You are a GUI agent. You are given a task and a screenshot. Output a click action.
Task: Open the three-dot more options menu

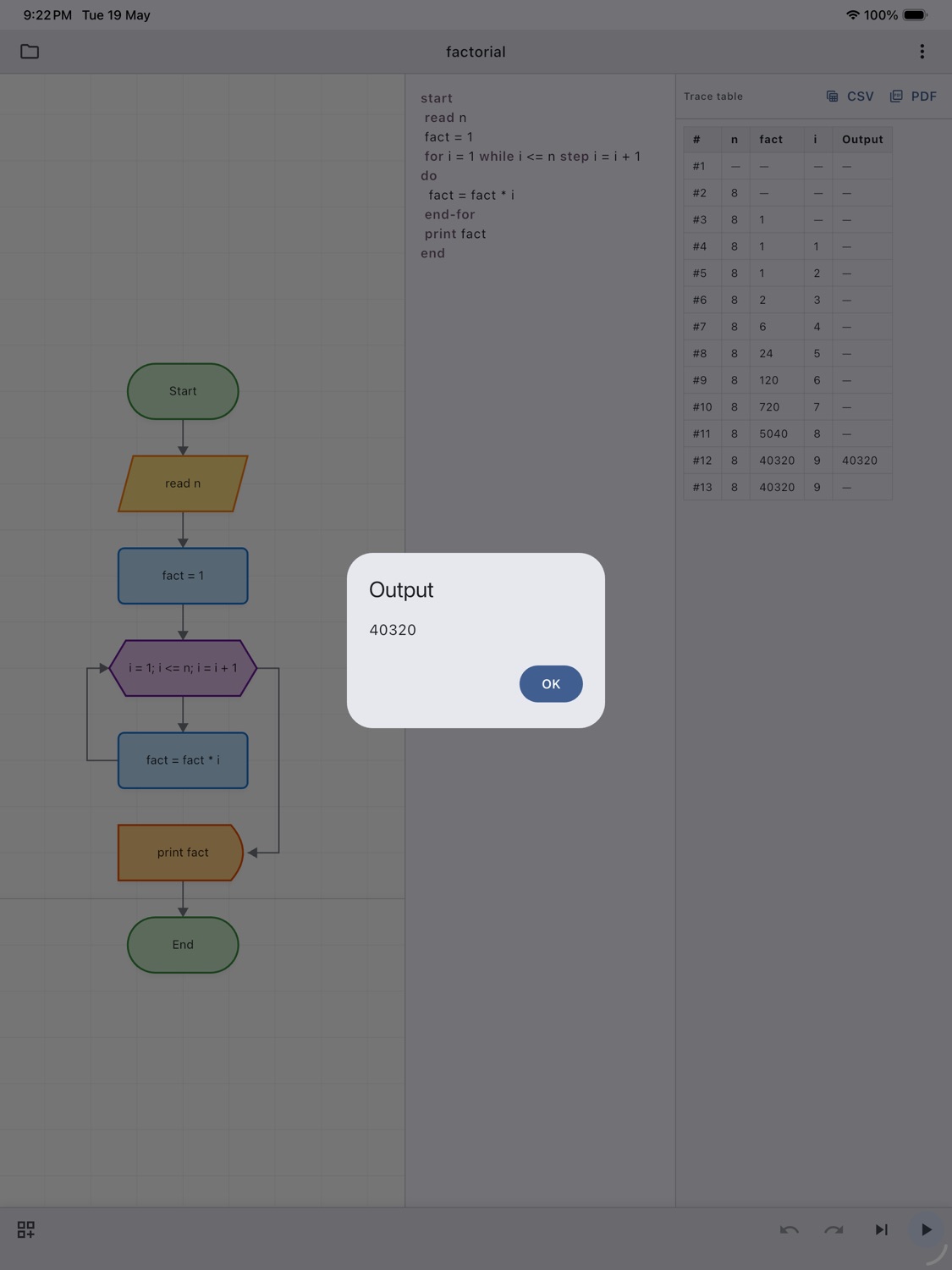(922, 52)
